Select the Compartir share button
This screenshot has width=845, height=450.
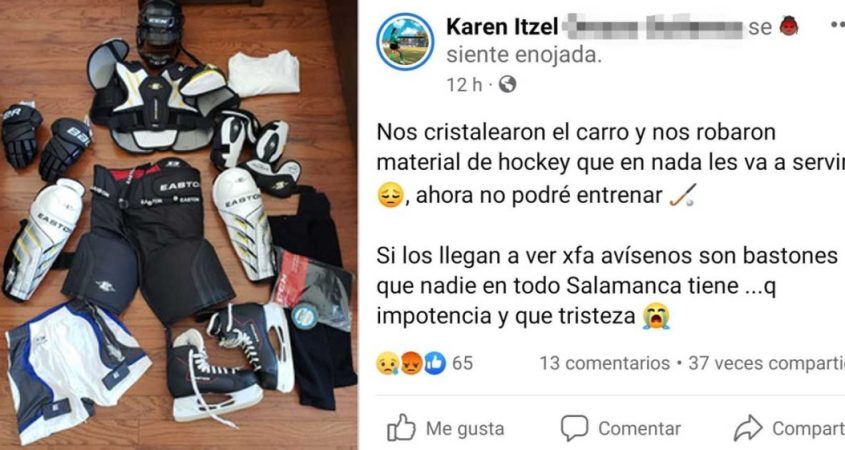(789, 428)
